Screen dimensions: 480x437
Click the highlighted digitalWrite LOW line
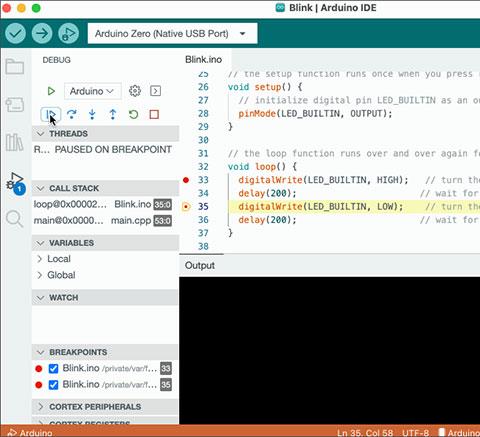pos(354,207)
